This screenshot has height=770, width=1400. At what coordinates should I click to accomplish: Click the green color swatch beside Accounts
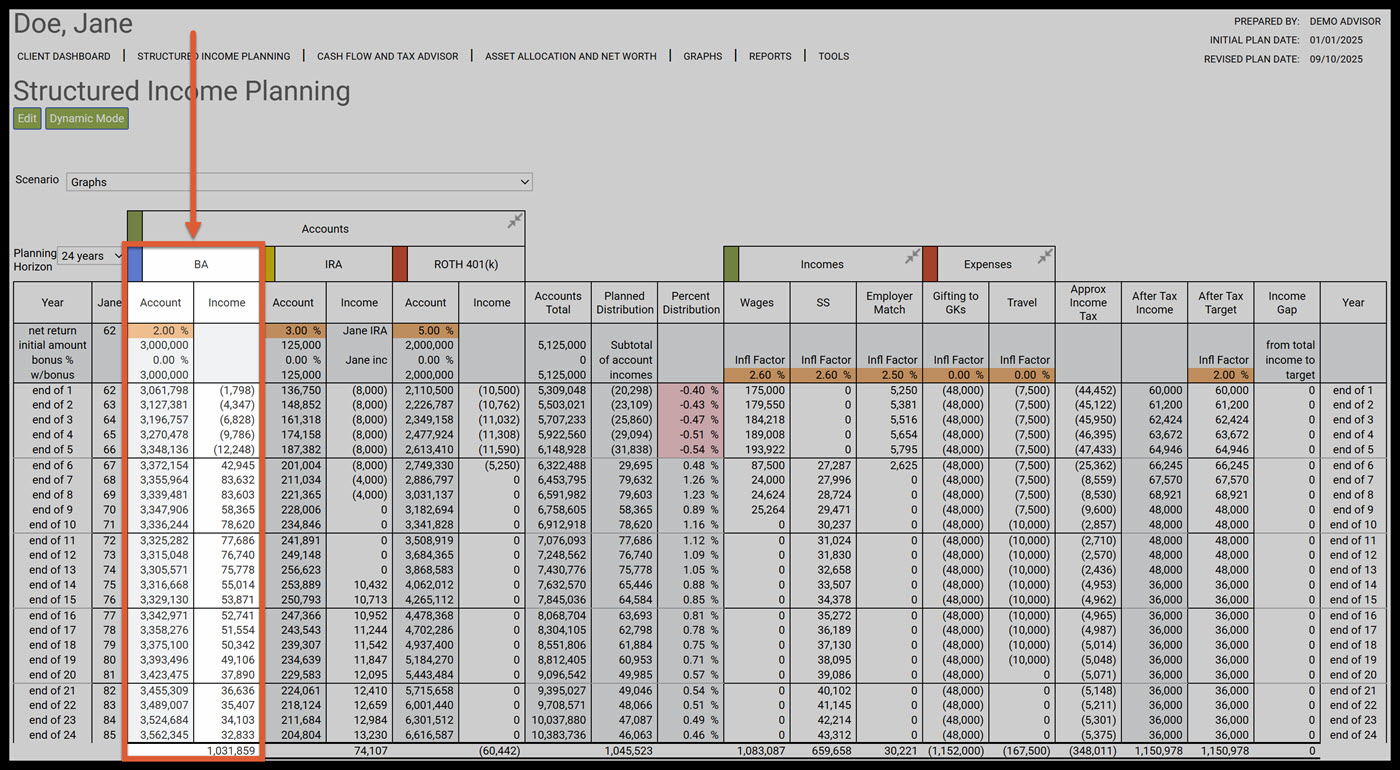click(x=135, y=228)
